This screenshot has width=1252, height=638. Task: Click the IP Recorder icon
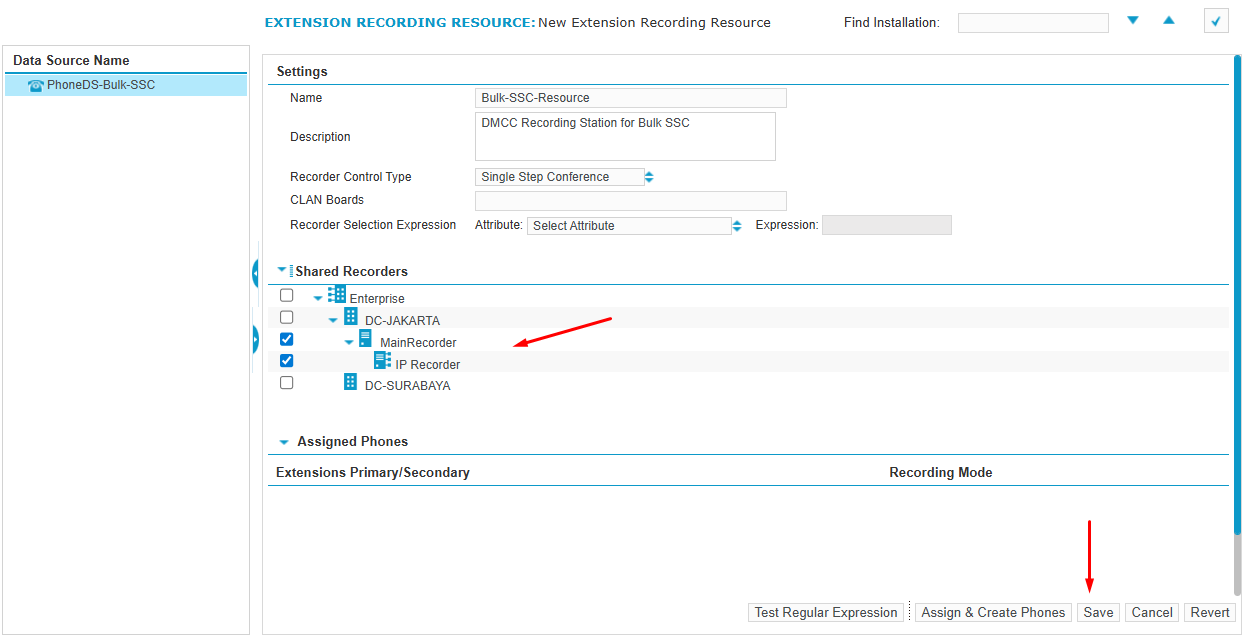click(x=382, y=361)
